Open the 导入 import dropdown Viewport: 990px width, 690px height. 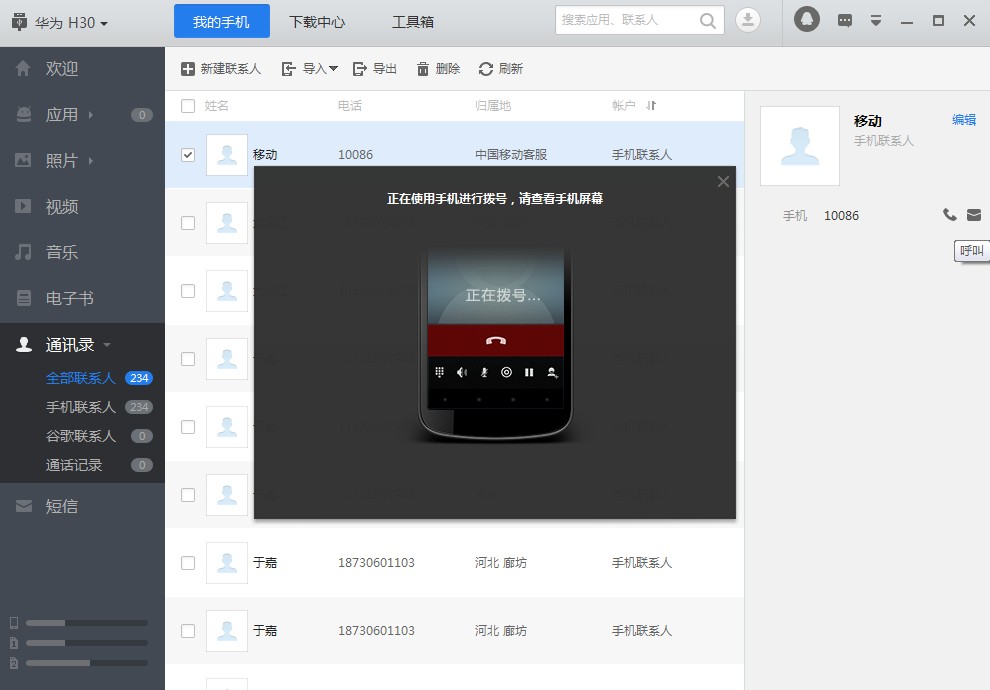pyautogui.click(x=309, y=69)
